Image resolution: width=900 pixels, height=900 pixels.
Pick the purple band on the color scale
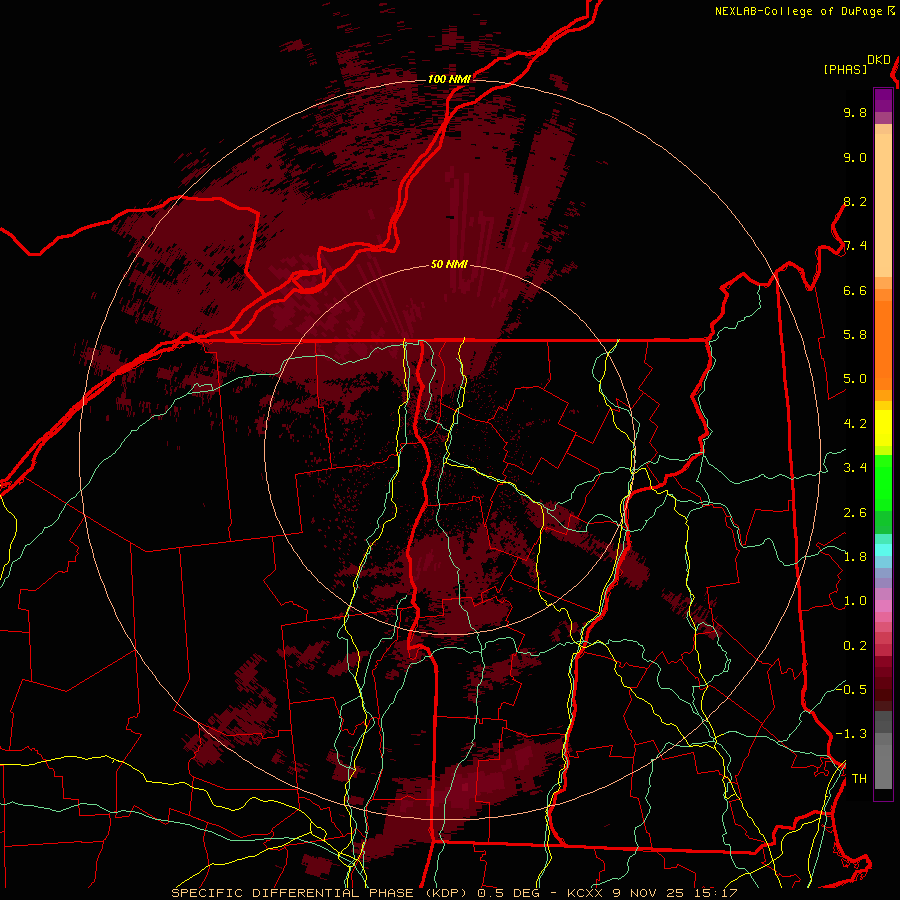(883, 100)
